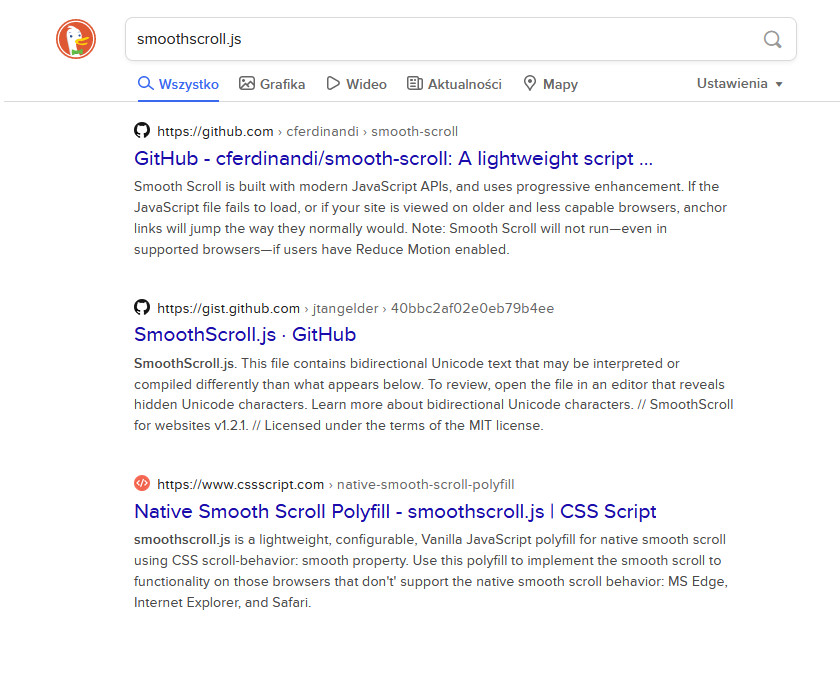Click inside the smoothscroll.js search field
The image size is (840, 676).
[x=440, y=39]
